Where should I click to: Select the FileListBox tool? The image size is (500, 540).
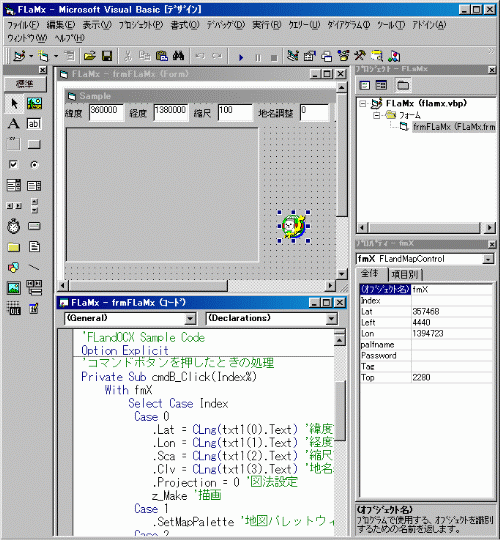34,247
